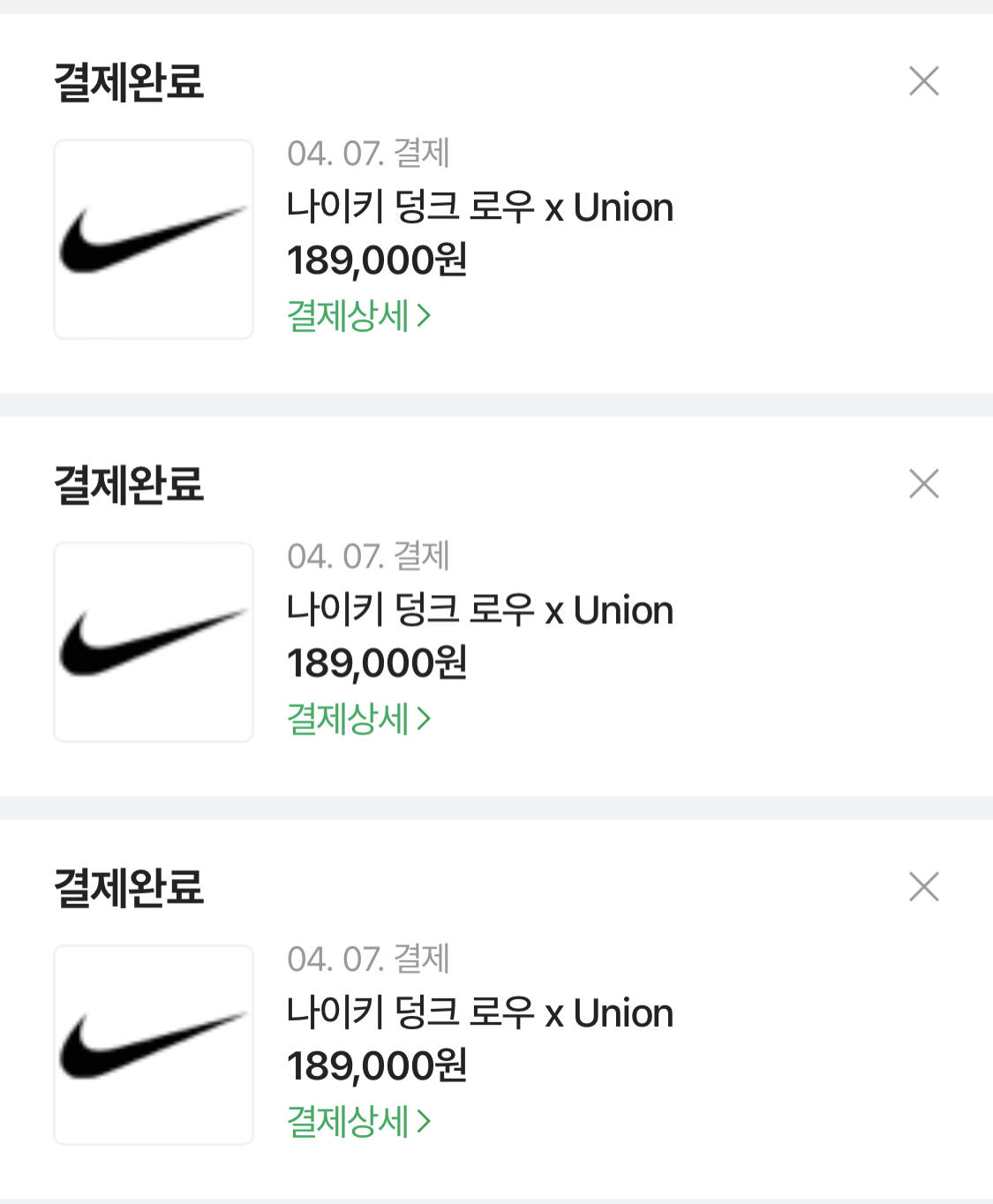Click the 04. 07. 결제 date in third order
993x1204 pixels.
coord(368,959)
